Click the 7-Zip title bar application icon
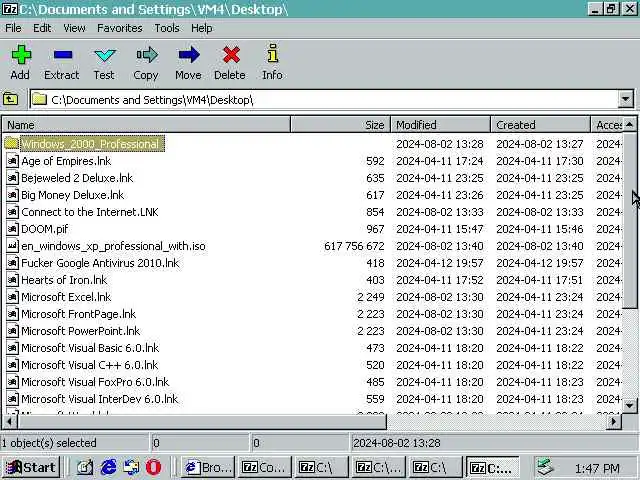This screenshot has width=640, height=480. [x=9, y=9]
